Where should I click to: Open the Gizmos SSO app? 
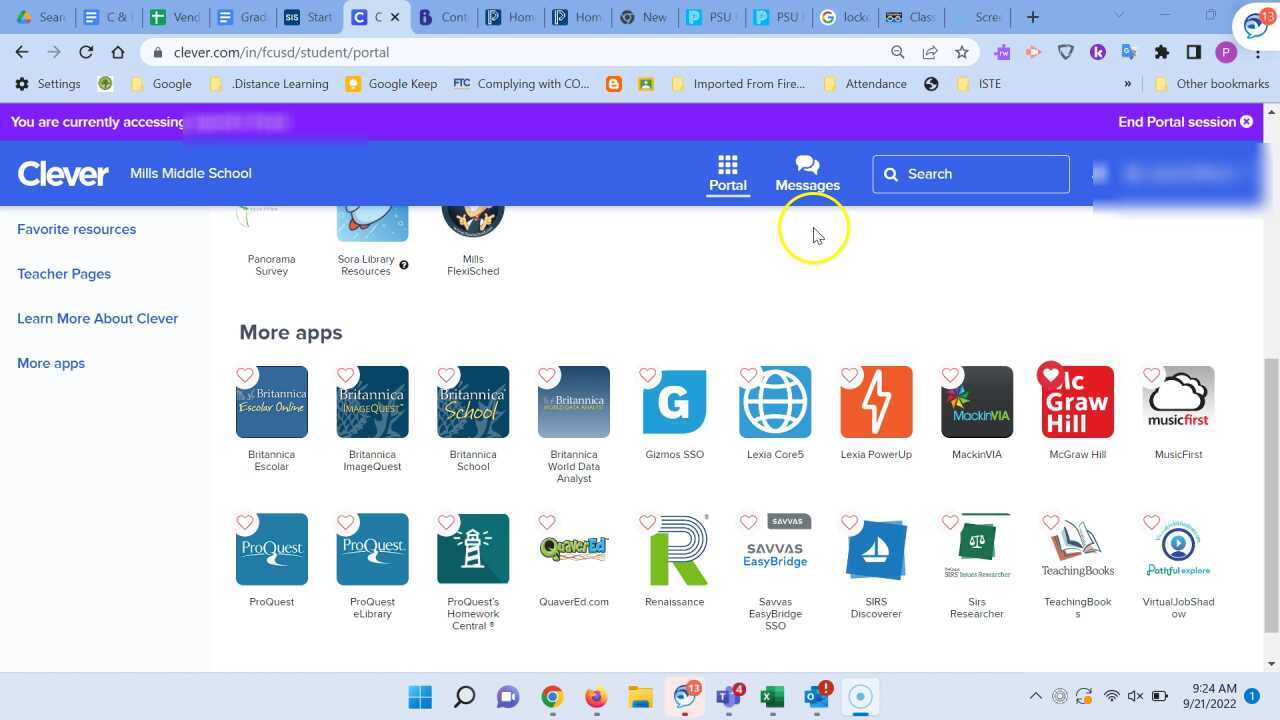point(674,401)
